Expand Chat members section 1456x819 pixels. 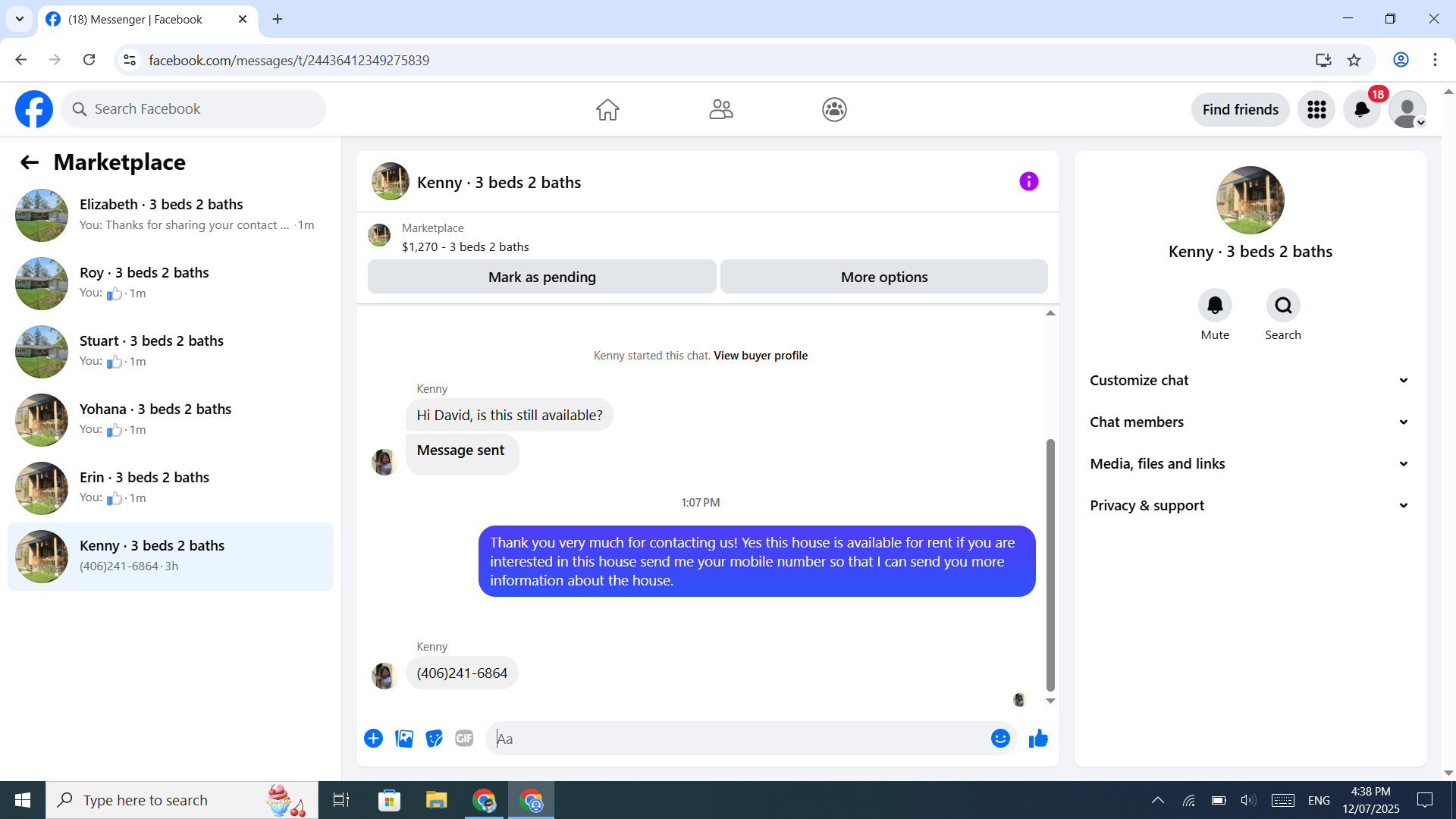pos(1250,422)
